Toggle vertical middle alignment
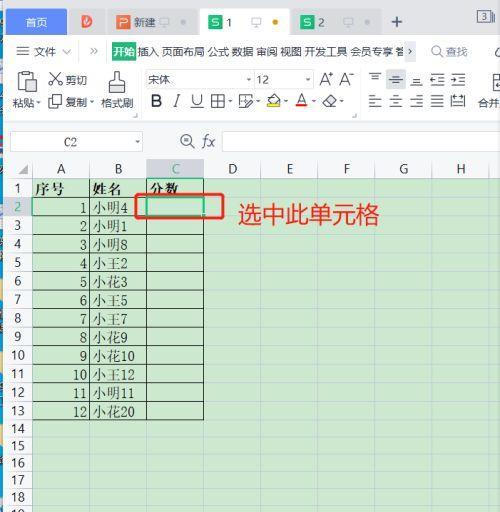This screenshot has height=512, width=500. pos(396,80)
